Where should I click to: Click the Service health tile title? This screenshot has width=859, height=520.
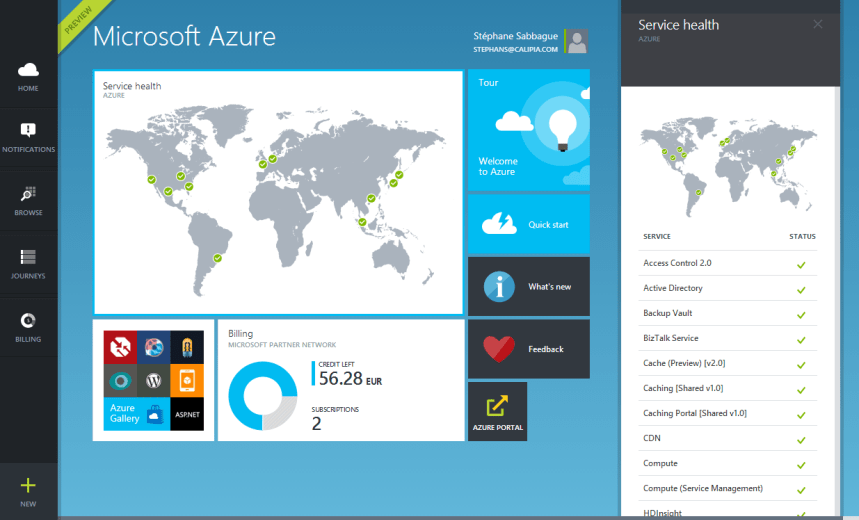132,86
